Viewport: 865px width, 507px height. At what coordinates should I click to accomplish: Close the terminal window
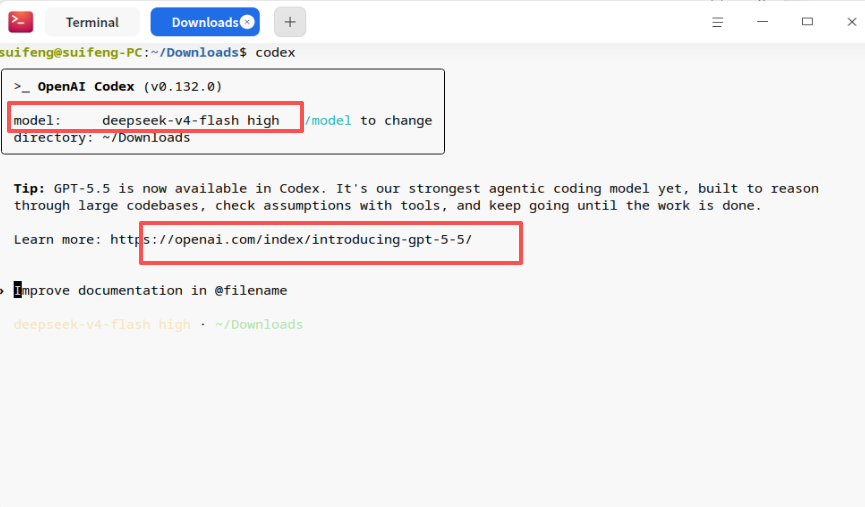[x=852, y=22]
